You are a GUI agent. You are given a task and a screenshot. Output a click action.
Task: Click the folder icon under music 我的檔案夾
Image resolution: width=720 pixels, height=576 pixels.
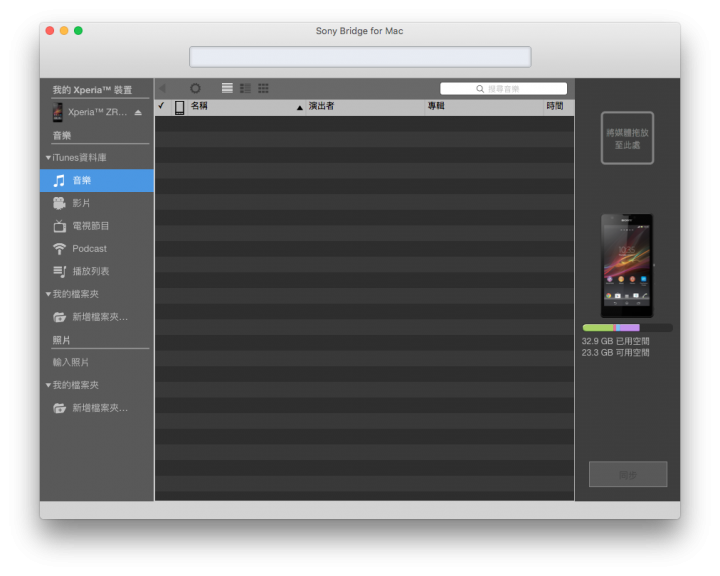60,317
